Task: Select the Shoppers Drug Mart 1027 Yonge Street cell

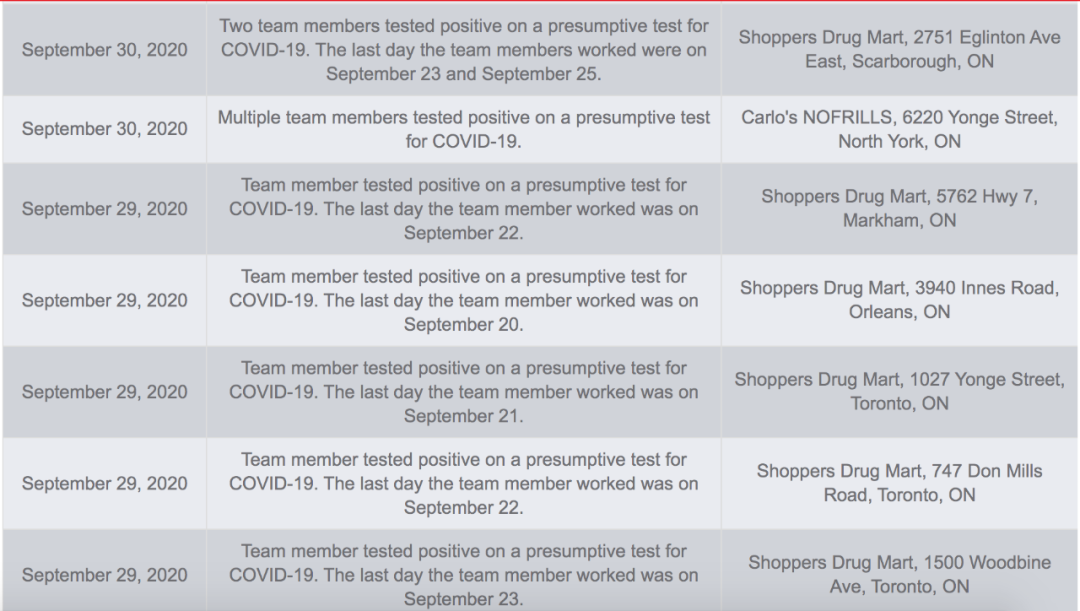Action: (x=900, y=392)
